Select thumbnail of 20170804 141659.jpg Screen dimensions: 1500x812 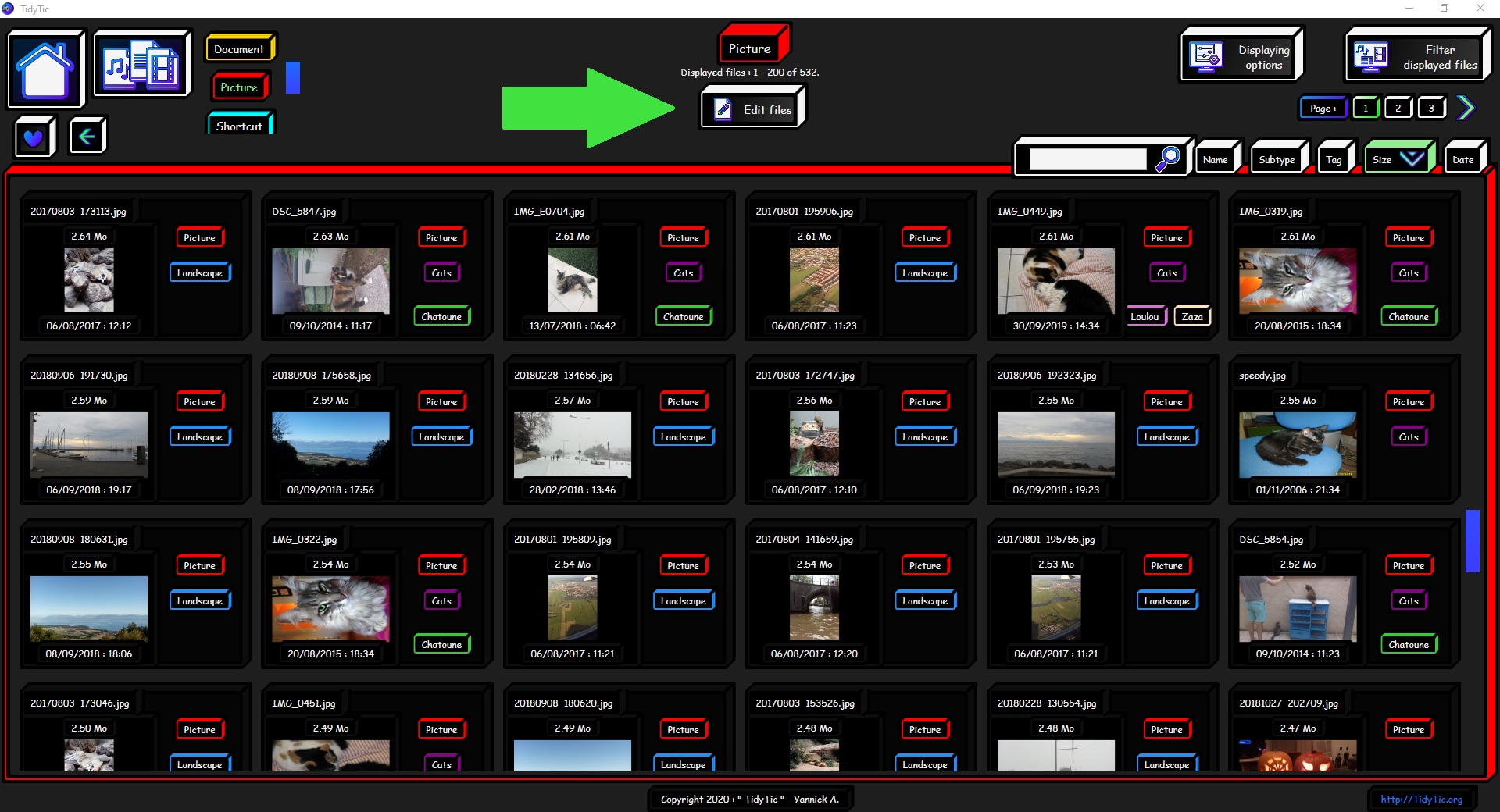pyautogui.click(x=814, y=608)
